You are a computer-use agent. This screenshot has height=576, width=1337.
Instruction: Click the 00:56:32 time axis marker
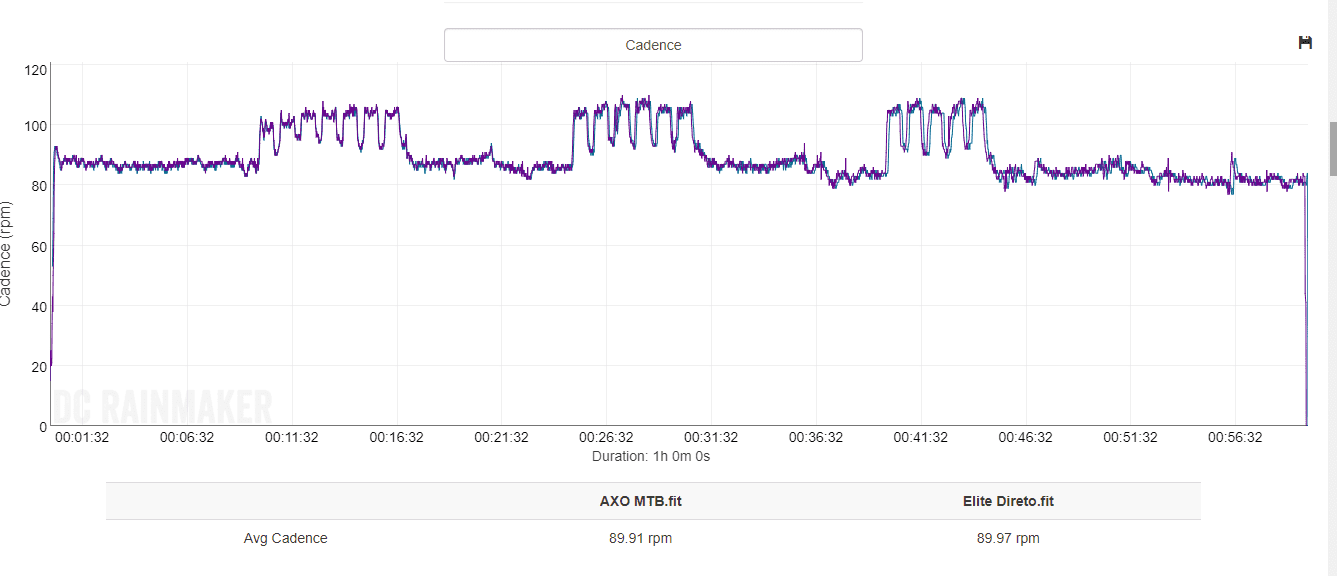pos(1235,437)
